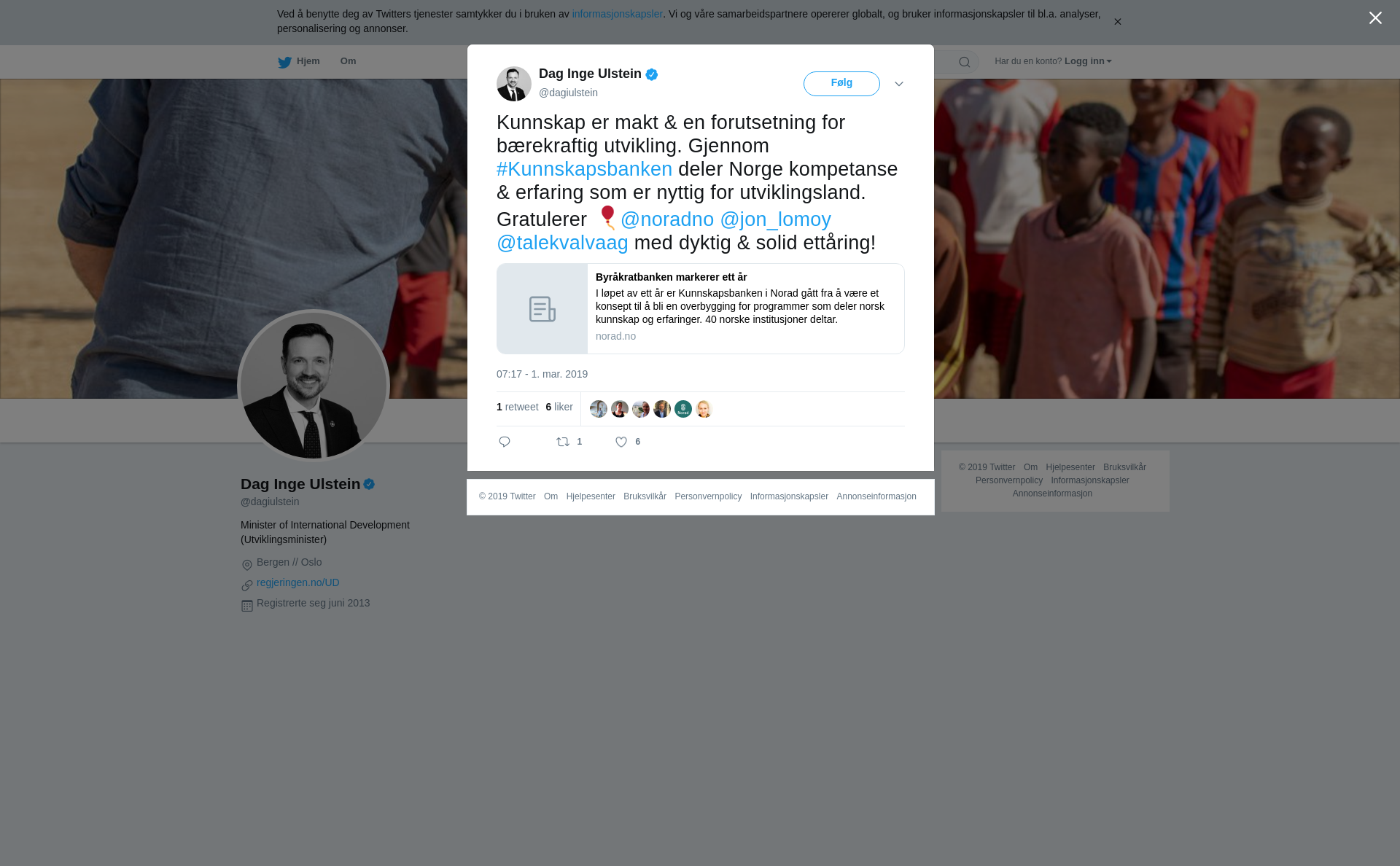Viewport: 1400px width, 866px height.
Task: Expand the tweet options chevron
Action: click(899, 84)
